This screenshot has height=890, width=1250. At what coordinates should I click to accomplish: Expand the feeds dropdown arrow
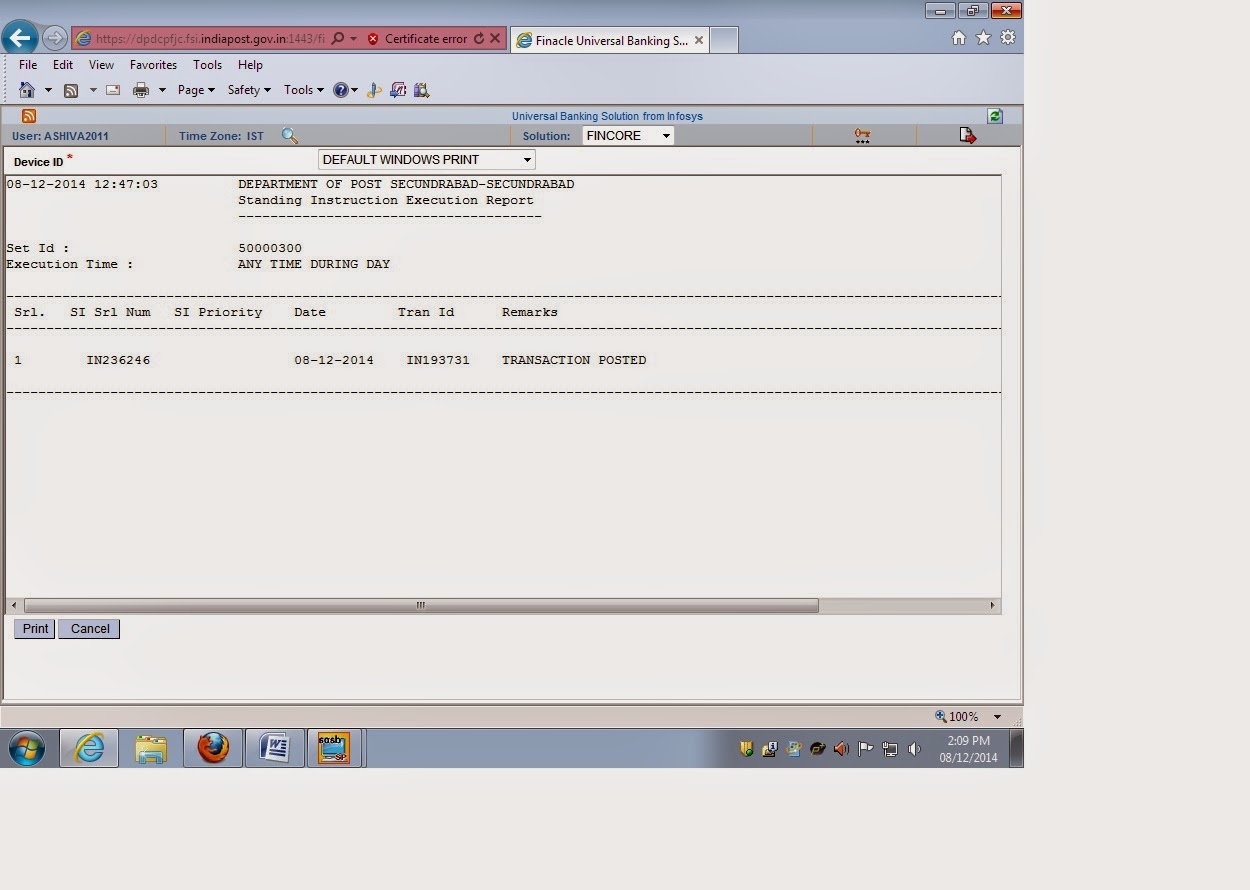93,90
